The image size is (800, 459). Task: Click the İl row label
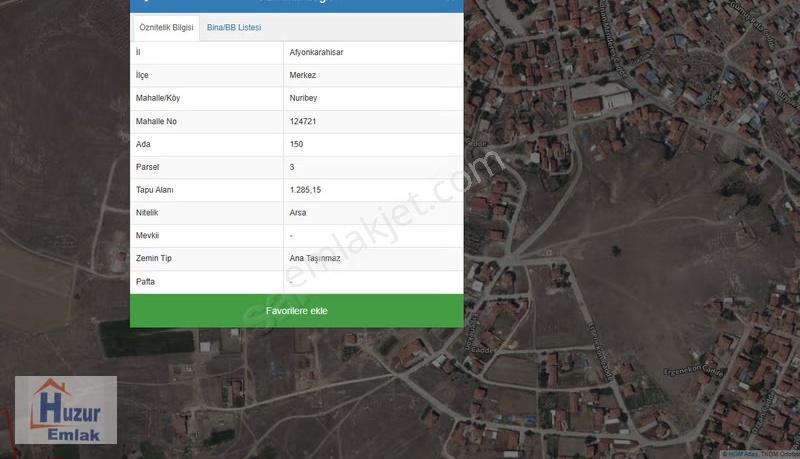click(x=138, y=52)
